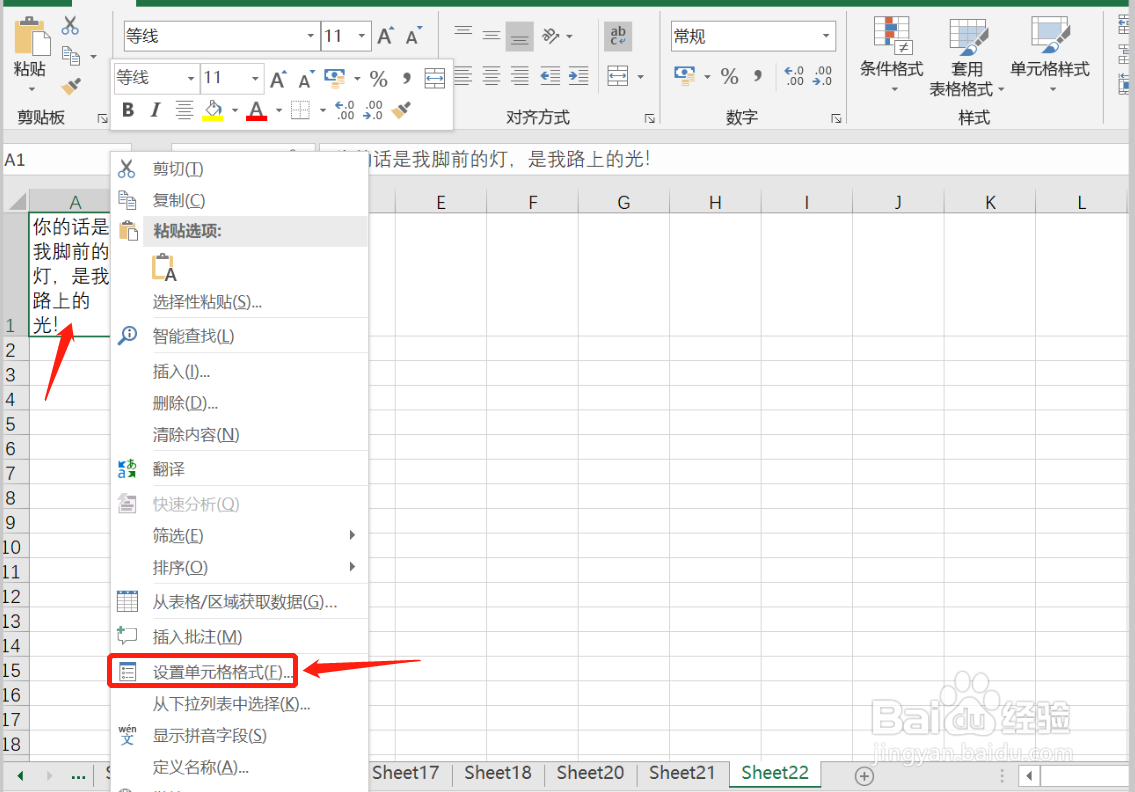Image resolution: width=1135 pixels, height=792 pixels.
Task: Toggle bottom align in the ribbon
Action: pos(520,35)
